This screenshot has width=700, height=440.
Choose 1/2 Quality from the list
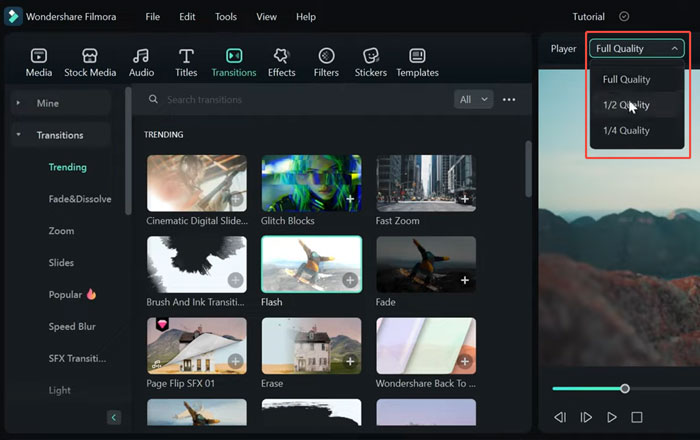626,105
